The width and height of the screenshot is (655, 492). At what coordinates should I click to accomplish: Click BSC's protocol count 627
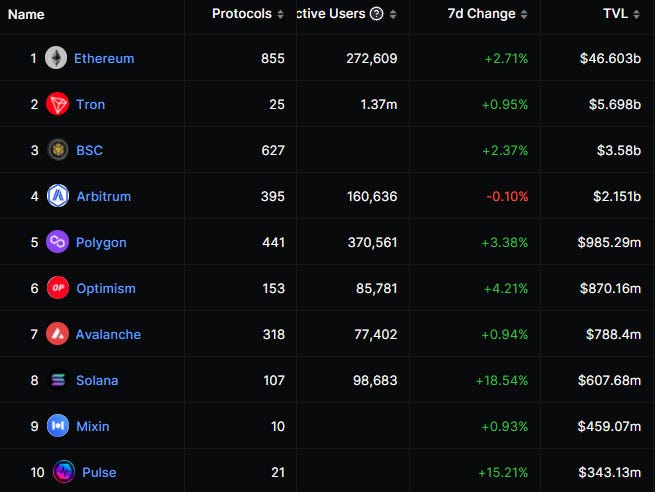coord(273,150)
